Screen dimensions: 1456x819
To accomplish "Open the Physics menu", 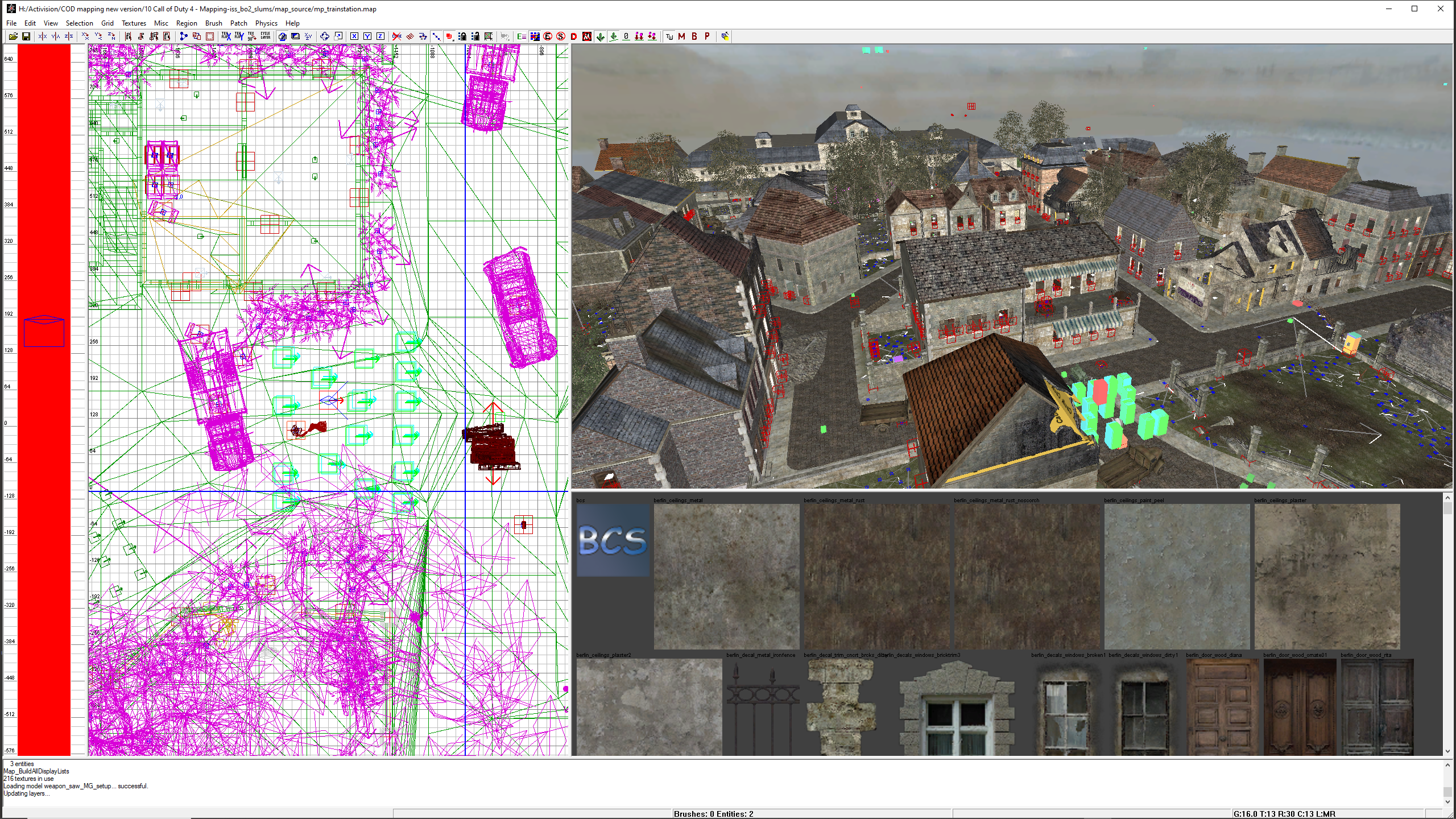I will coord(266,23).
